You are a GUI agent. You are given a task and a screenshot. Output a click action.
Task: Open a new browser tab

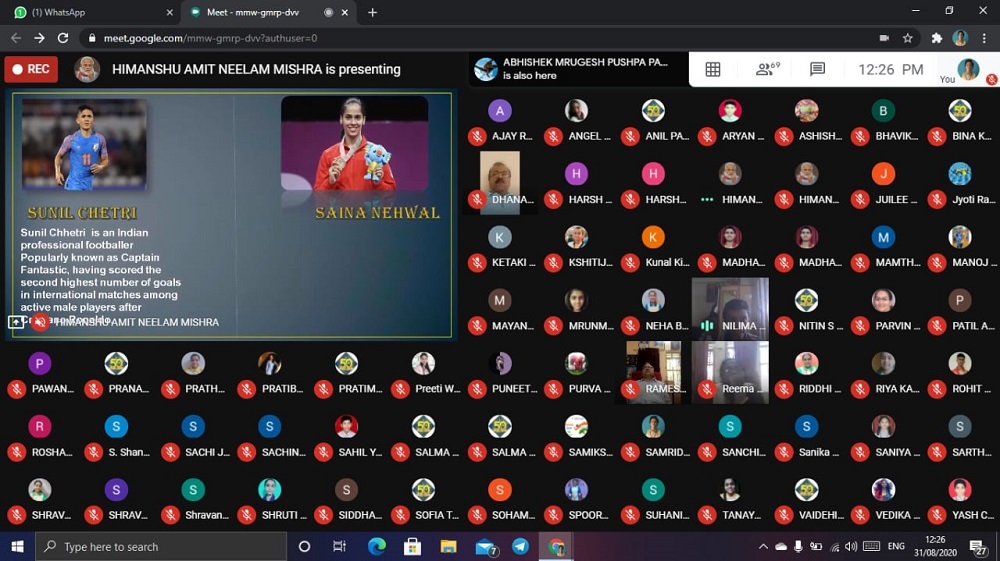(x=373, y=12)
